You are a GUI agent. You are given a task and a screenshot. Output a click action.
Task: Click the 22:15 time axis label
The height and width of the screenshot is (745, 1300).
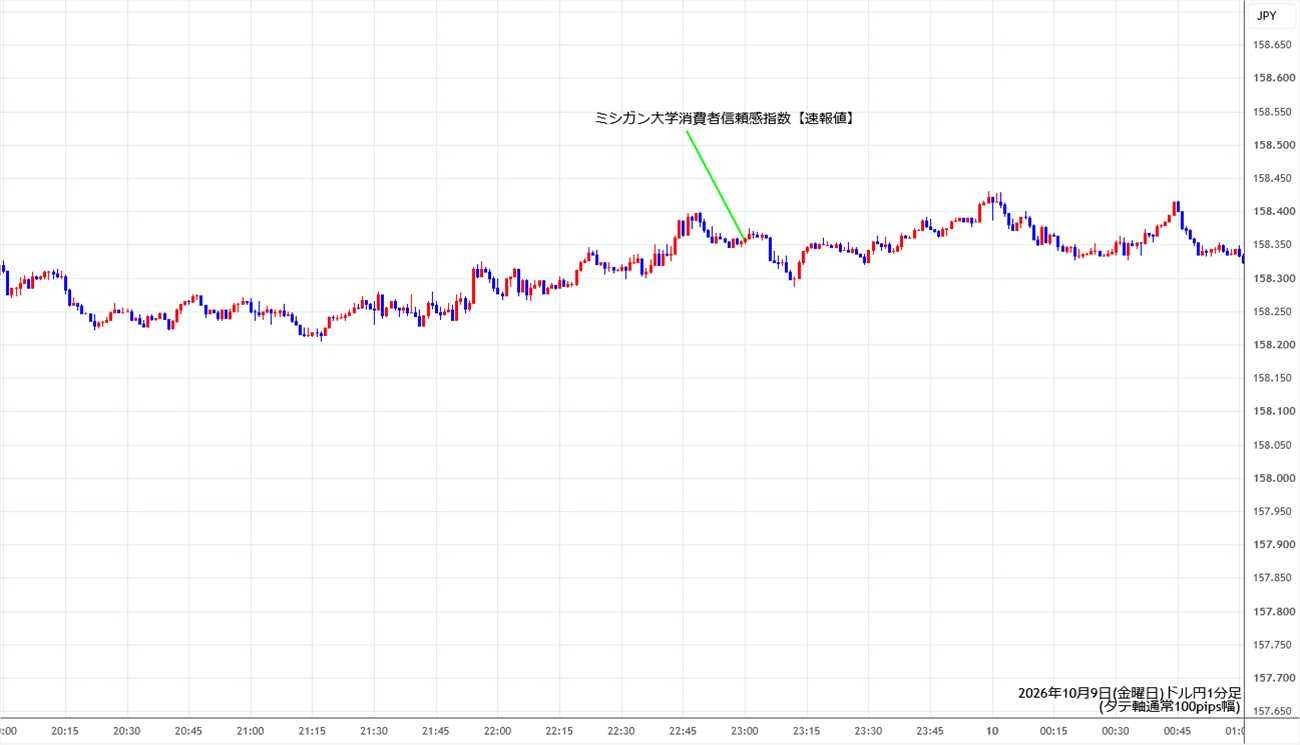tap(560, 731)
